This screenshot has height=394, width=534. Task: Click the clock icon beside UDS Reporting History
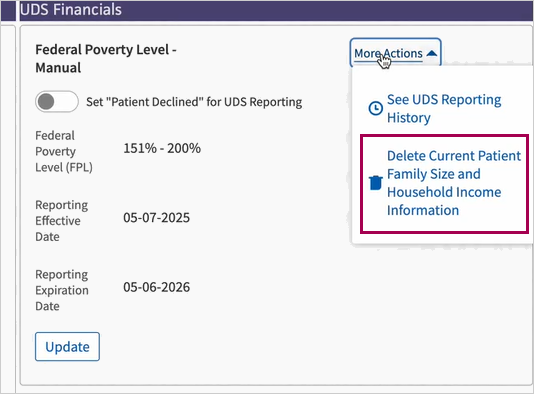coord(376,108)
